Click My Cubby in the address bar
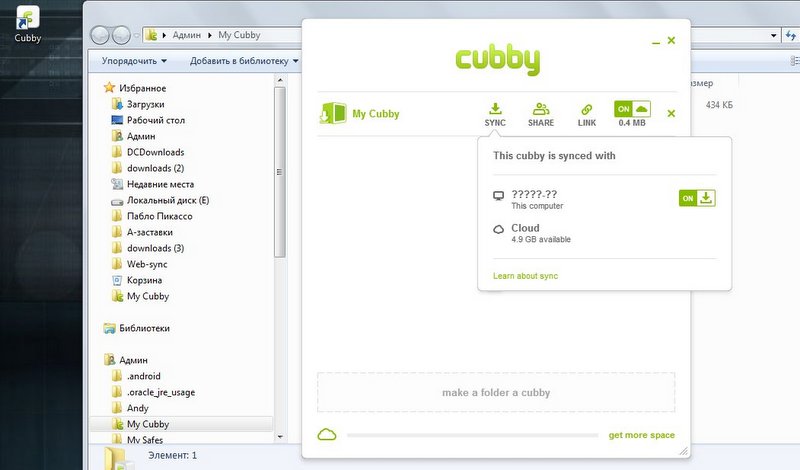800x470 pixels. pyautogui.click(x=239, y=35)
